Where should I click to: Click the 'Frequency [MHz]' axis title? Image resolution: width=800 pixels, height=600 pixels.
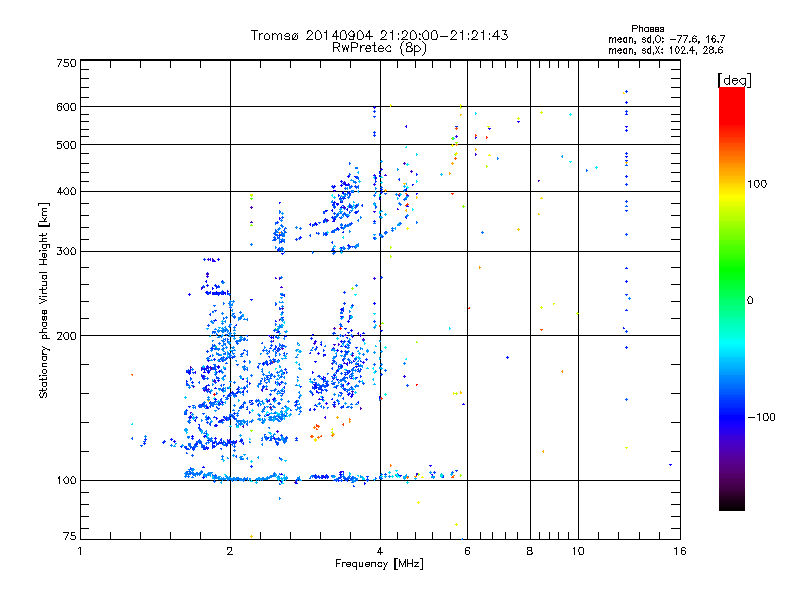click(379, 564)
